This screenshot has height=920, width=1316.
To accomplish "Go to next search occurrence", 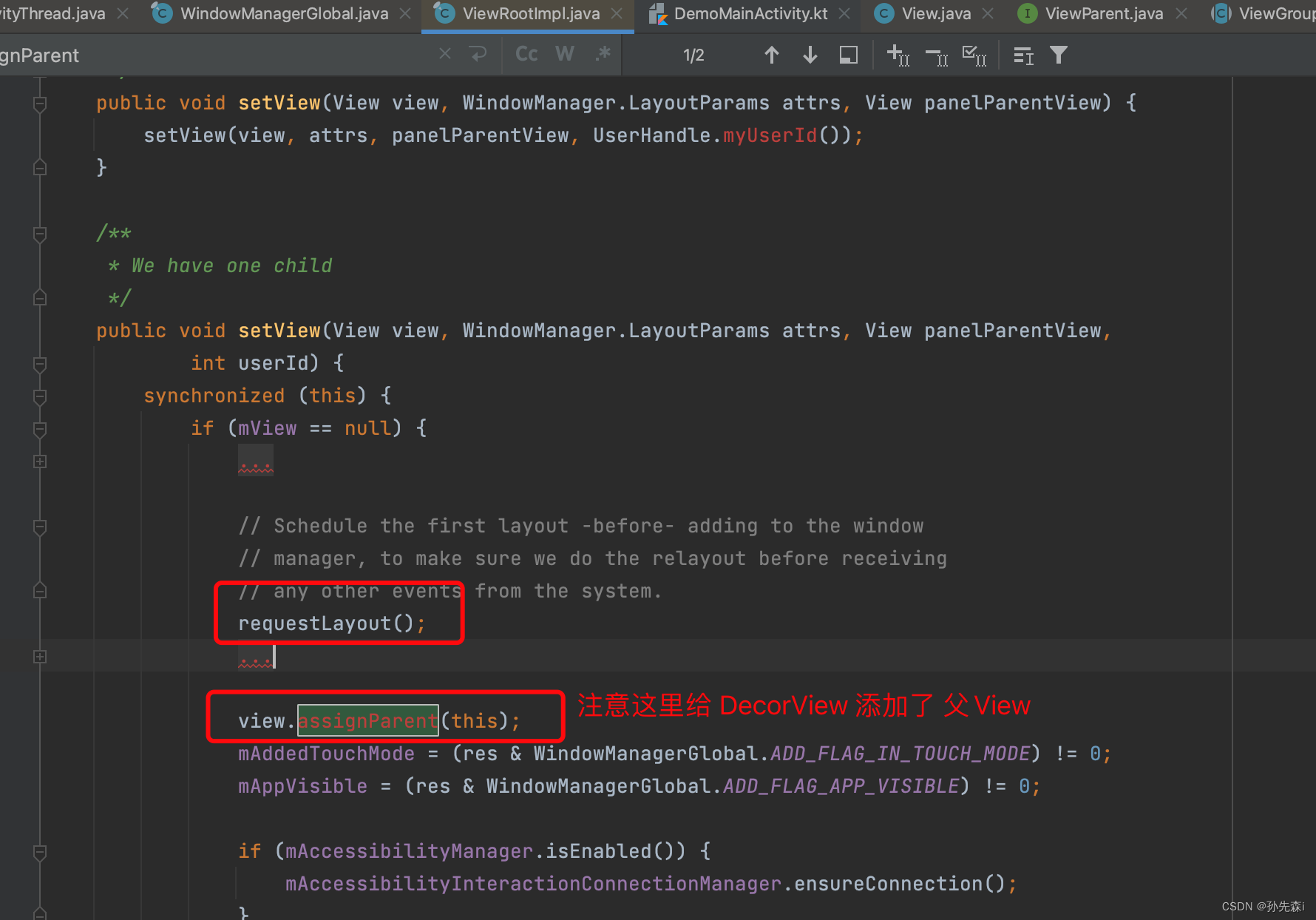I will [810, 55].
